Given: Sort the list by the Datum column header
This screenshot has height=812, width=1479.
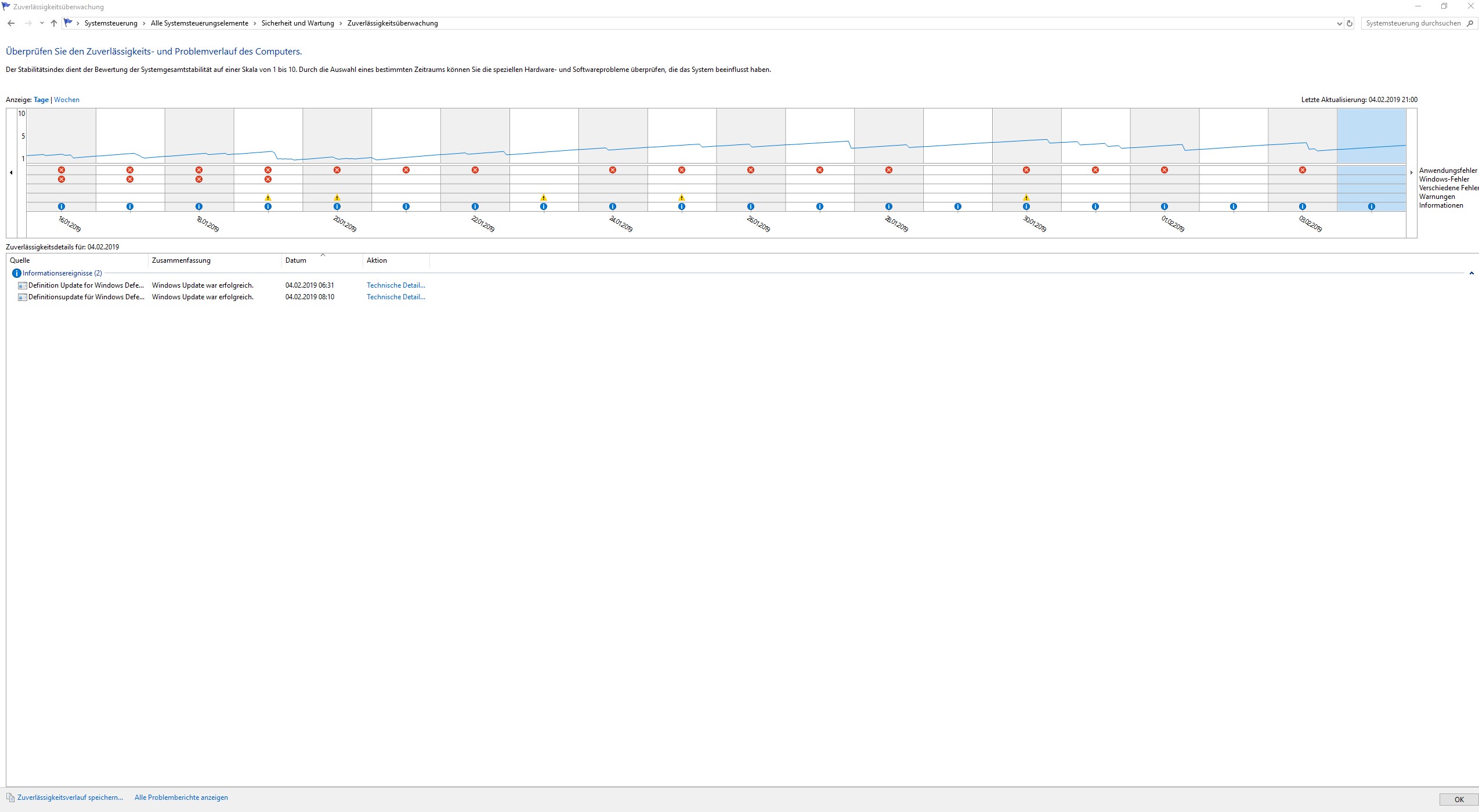Looking at the screenshot, I should pos(296,260).
